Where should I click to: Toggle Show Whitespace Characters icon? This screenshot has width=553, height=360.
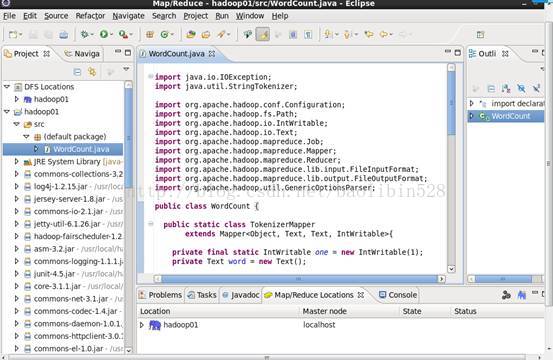[x=308, y=35]
